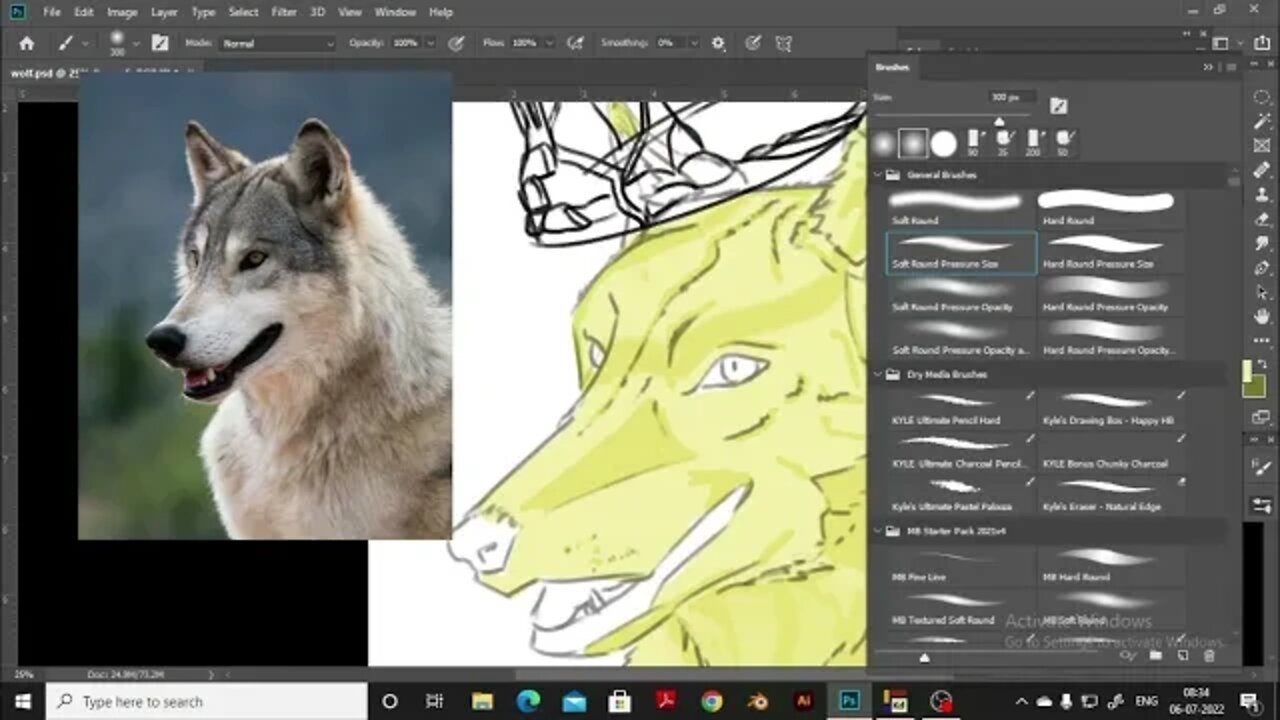Select the Magic Wand tool

(x=1261, y=121)
